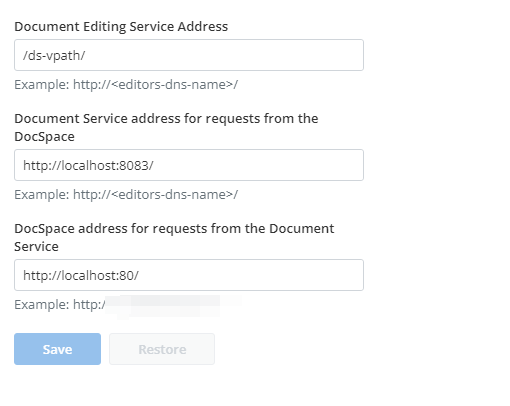
Task: Click the localhost:8083 text inside its field
Action: click(88, 165)
